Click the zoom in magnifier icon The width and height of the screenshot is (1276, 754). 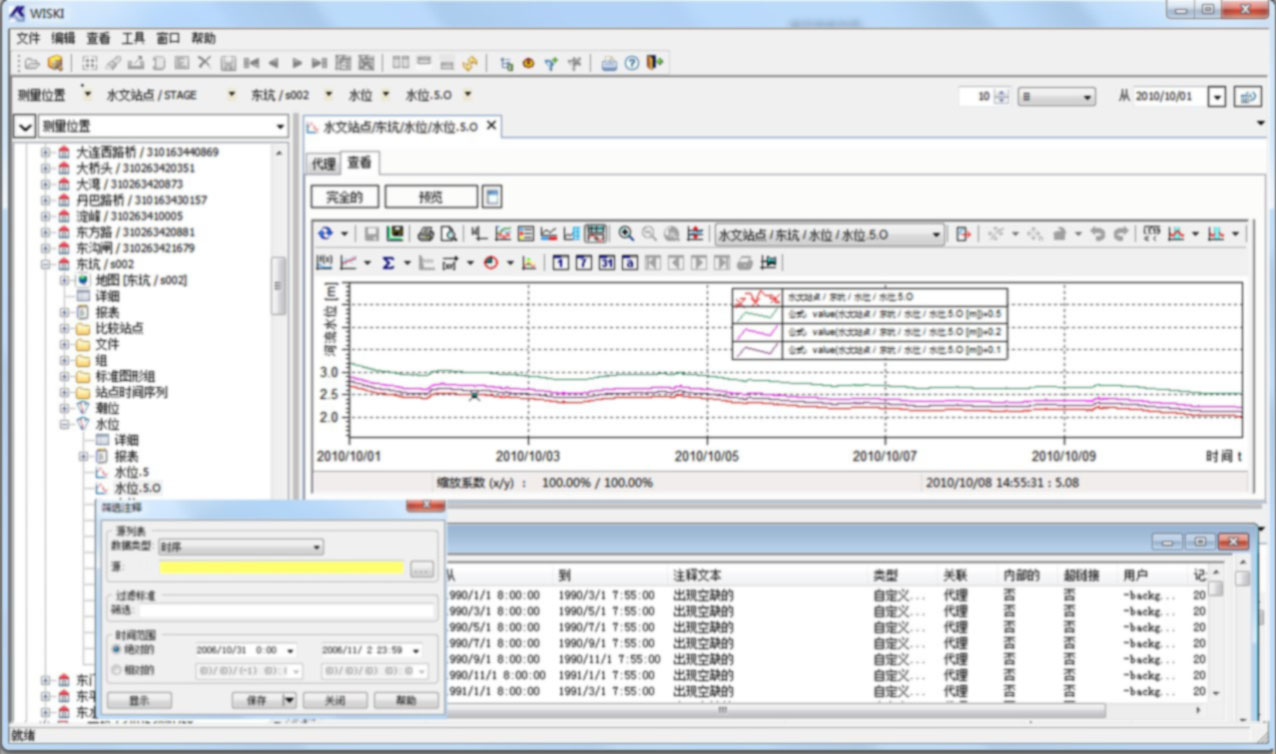pos(626,234)
